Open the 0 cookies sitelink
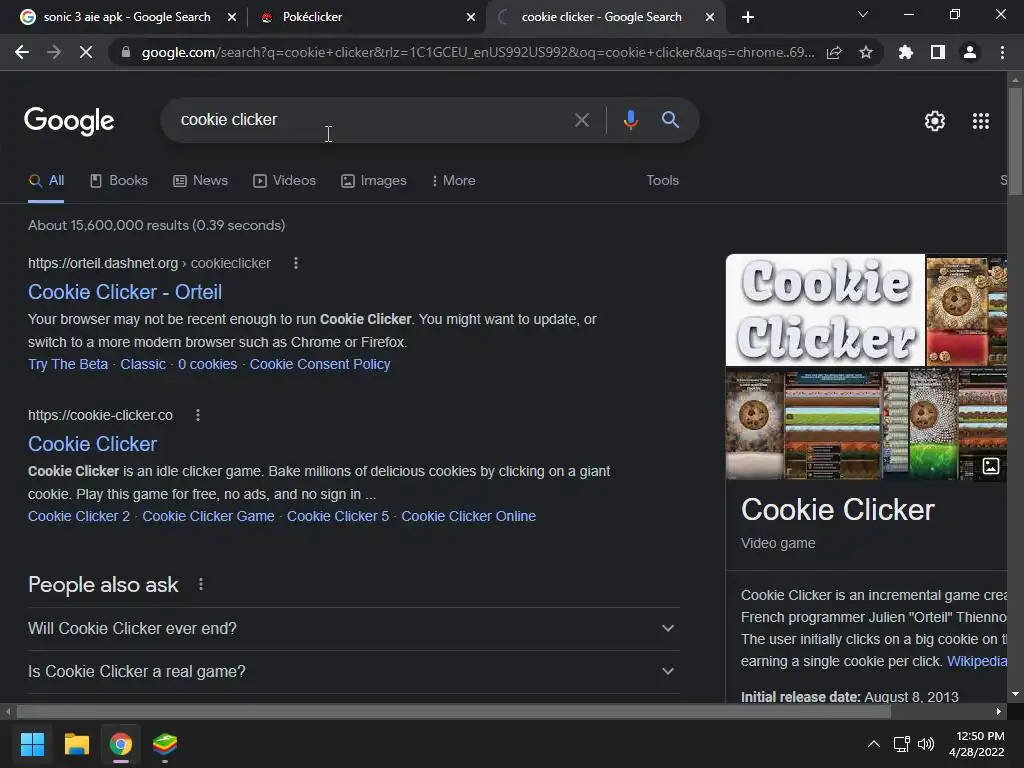Image resolution: width=1024 pixels, height=768 pixels. (x=208, y=364)
